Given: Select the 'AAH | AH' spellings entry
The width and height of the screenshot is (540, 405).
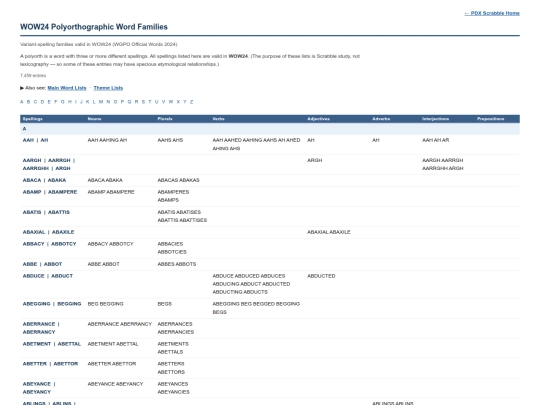Looking at the screenshot, I should [35, 140].
